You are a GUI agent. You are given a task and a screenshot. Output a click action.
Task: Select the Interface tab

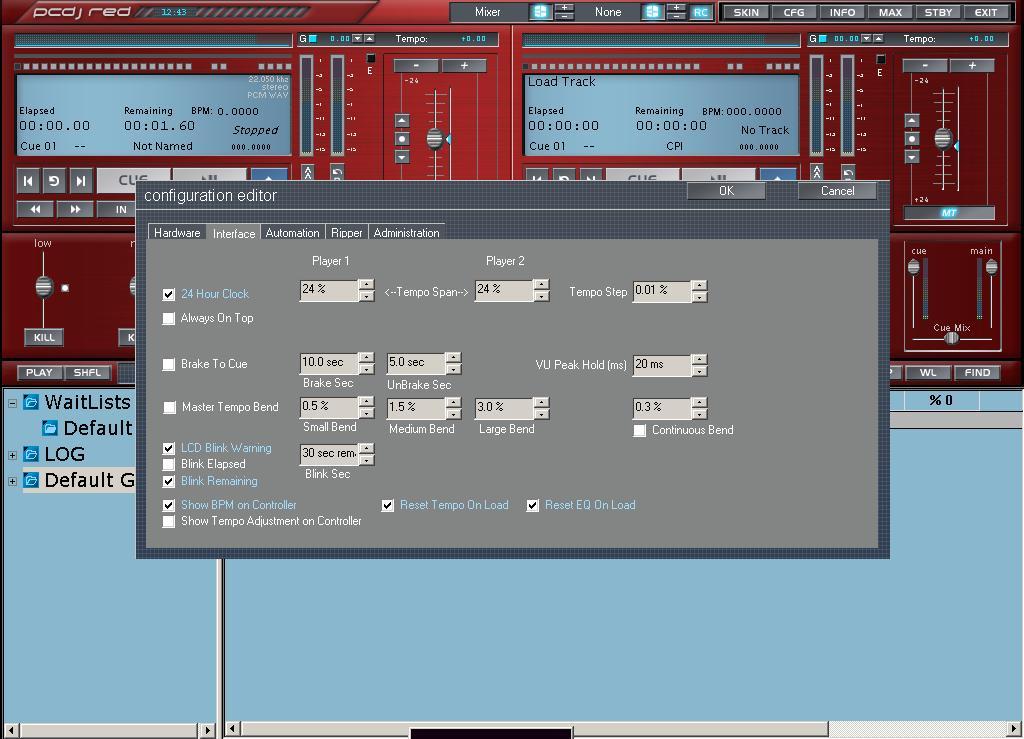[x=234, y=233]
